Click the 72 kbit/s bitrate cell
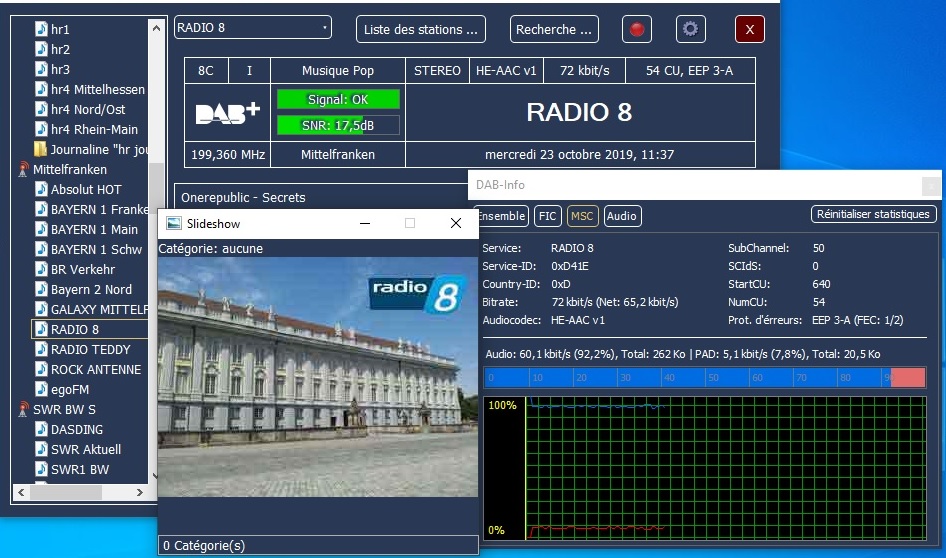 (585, 71)
